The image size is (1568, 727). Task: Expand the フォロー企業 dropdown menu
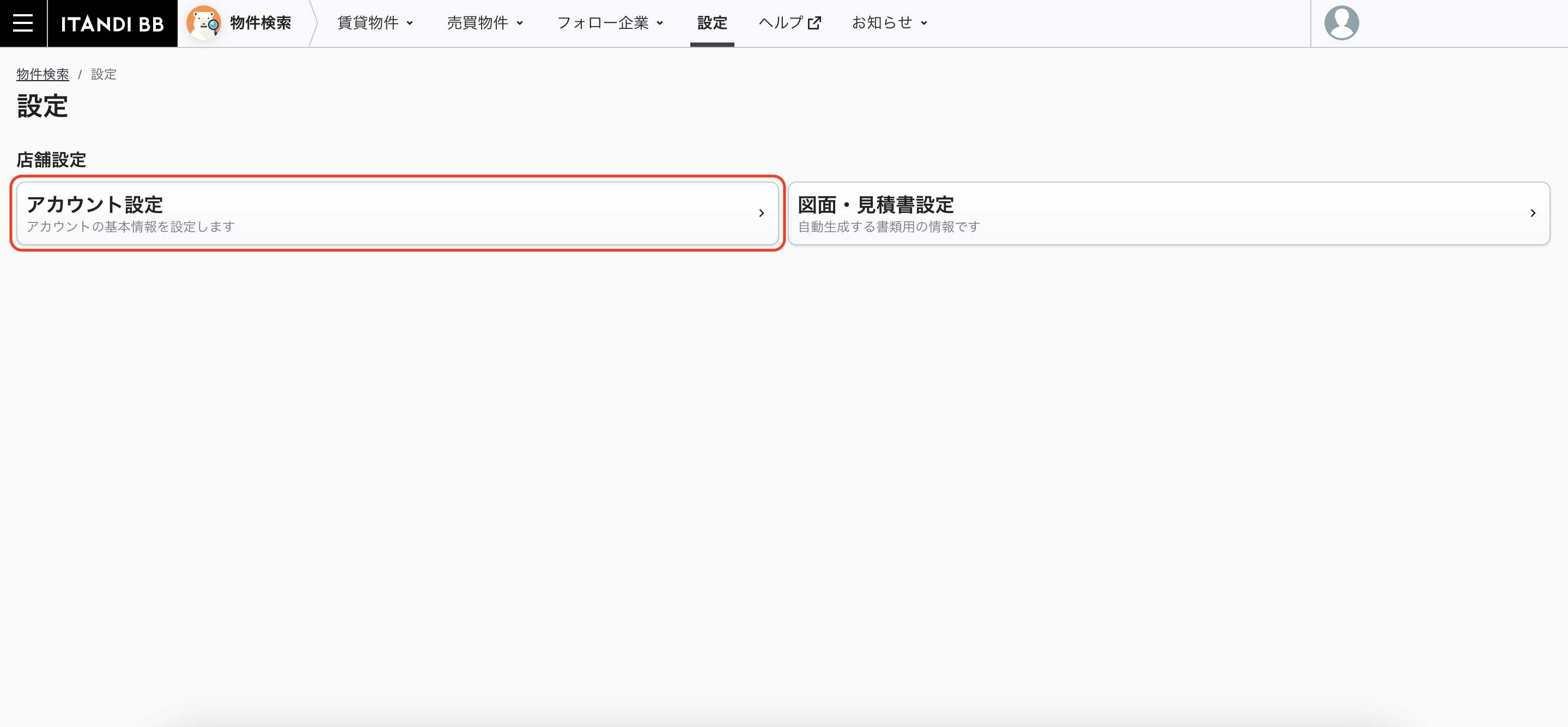pos(610,23)
